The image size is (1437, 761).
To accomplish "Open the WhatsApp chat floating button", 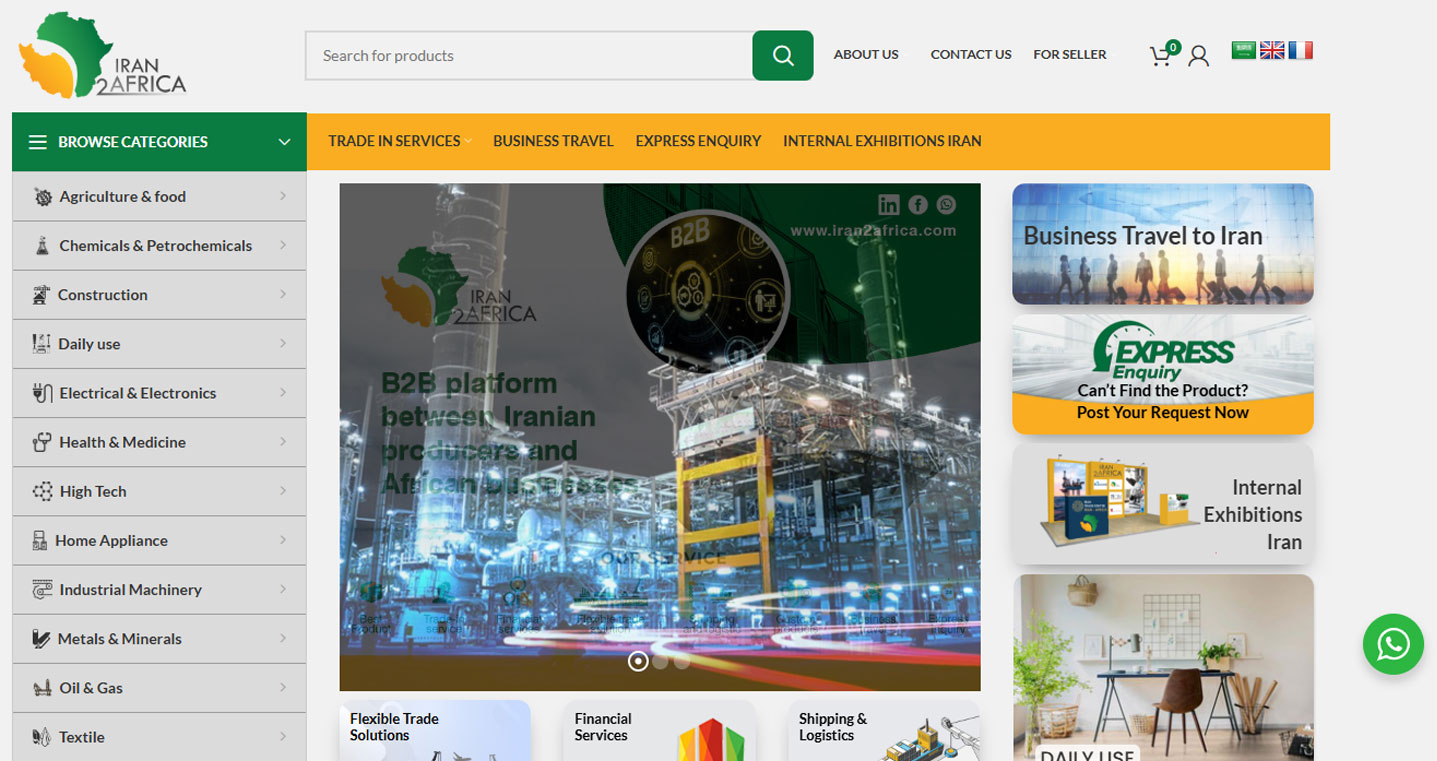I will (1393, 644).
